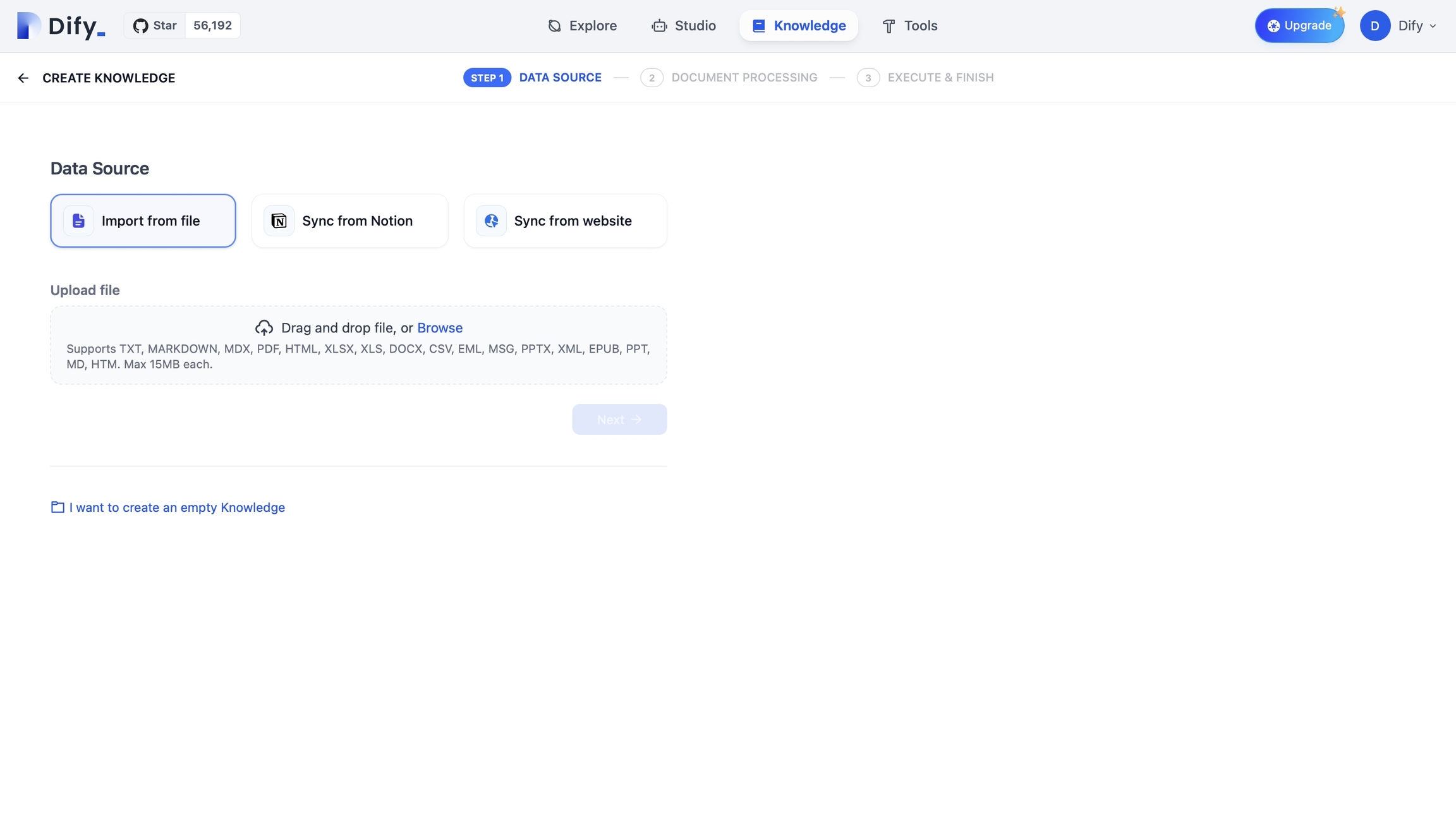1456x831 pixels.
Task: Click the Browse link
Action: point(440,327)
